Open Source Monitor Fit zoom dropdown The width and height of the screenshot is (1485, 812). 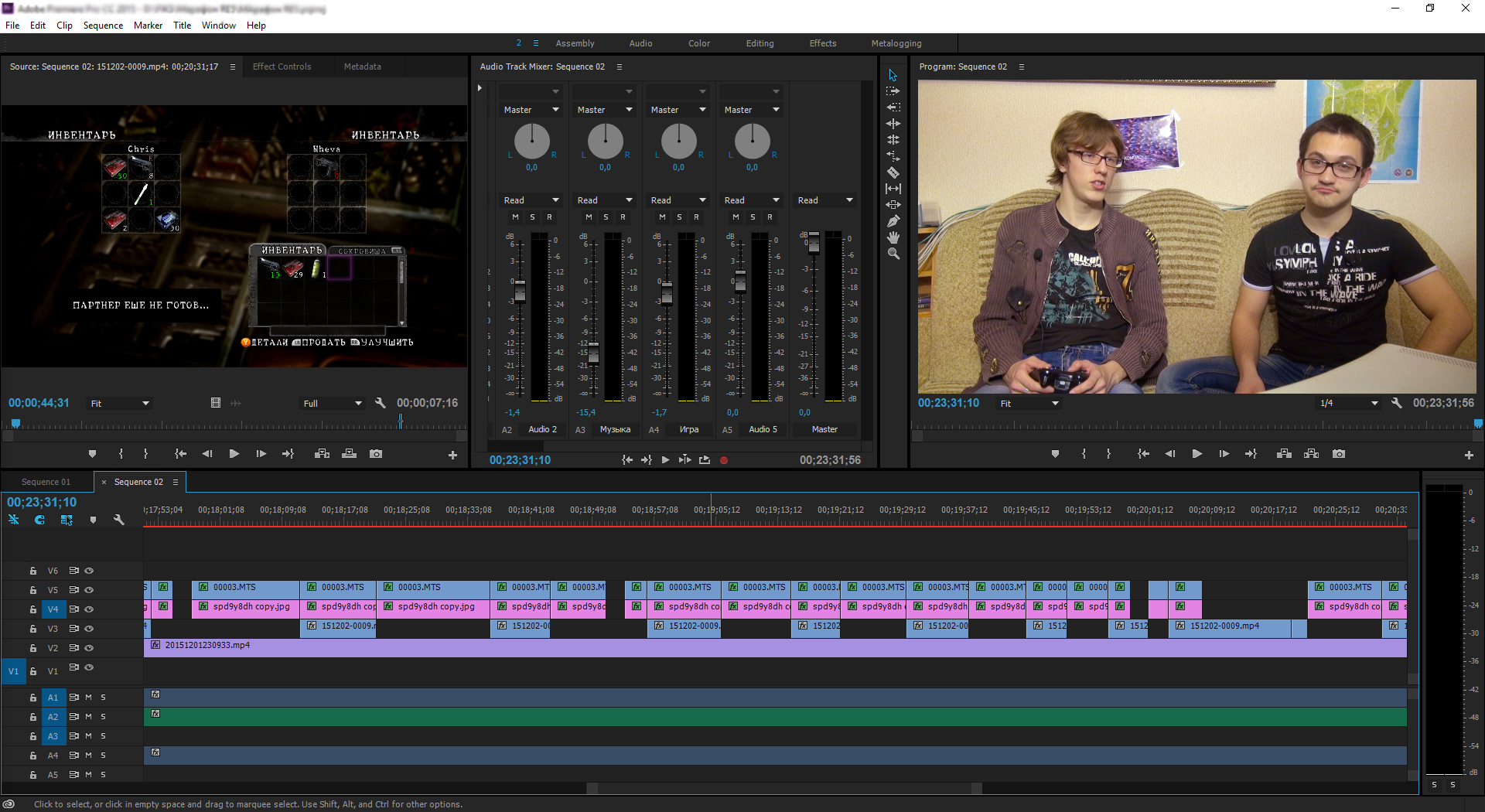(x=119, y=404)
